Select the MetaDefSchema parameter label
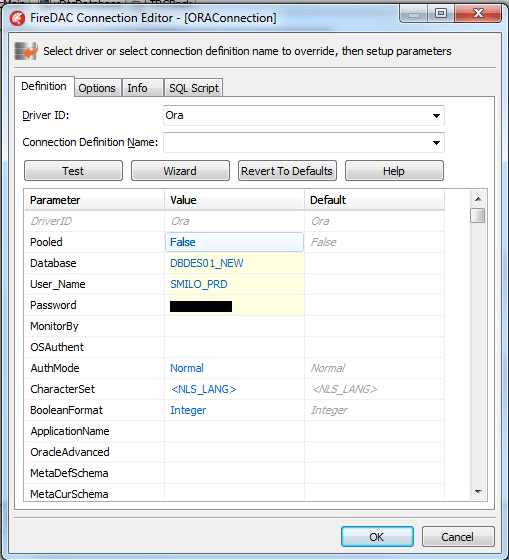509x560 pixels. tap(69, 473)
